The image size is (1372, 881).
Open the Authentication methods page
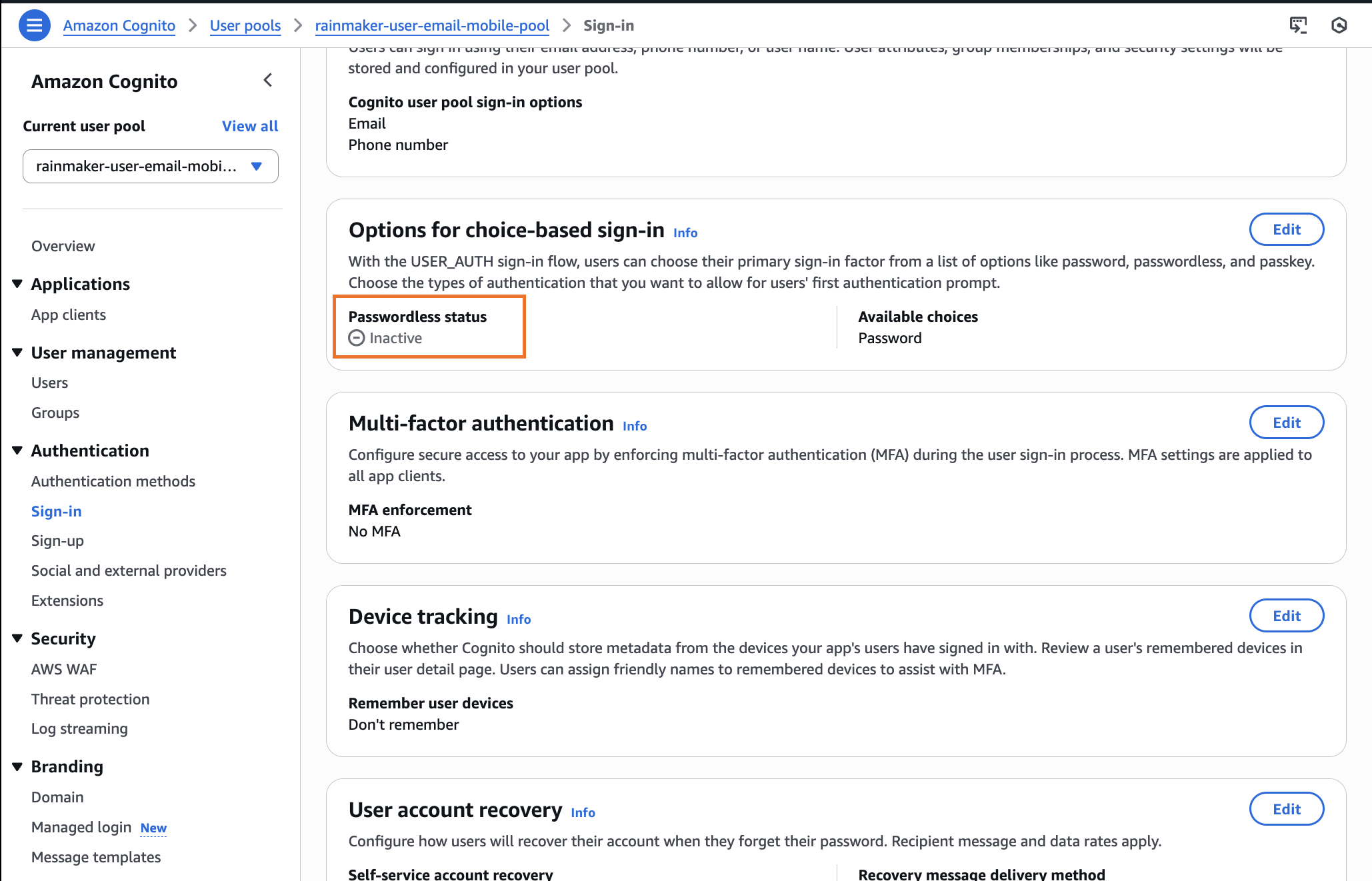pos(113,480)
